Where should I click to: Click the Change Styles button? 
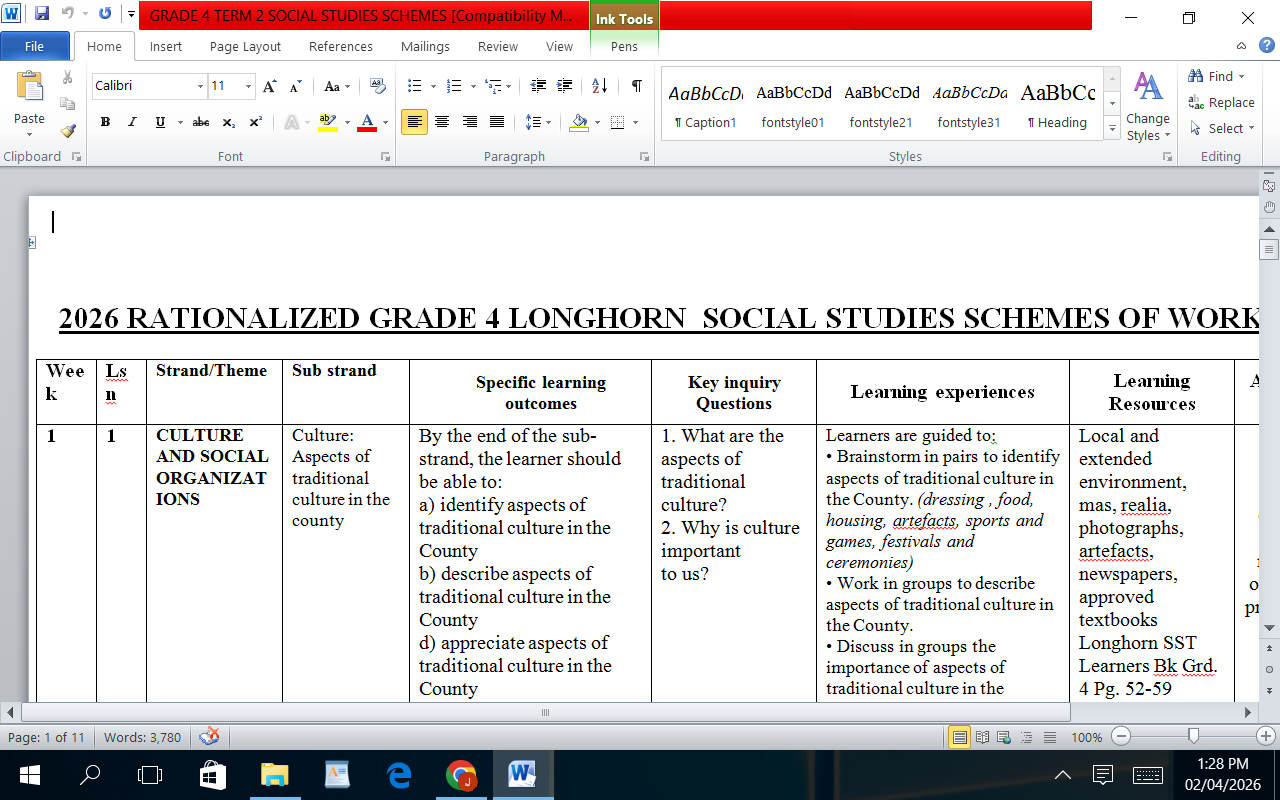[x=1147, y=107]
